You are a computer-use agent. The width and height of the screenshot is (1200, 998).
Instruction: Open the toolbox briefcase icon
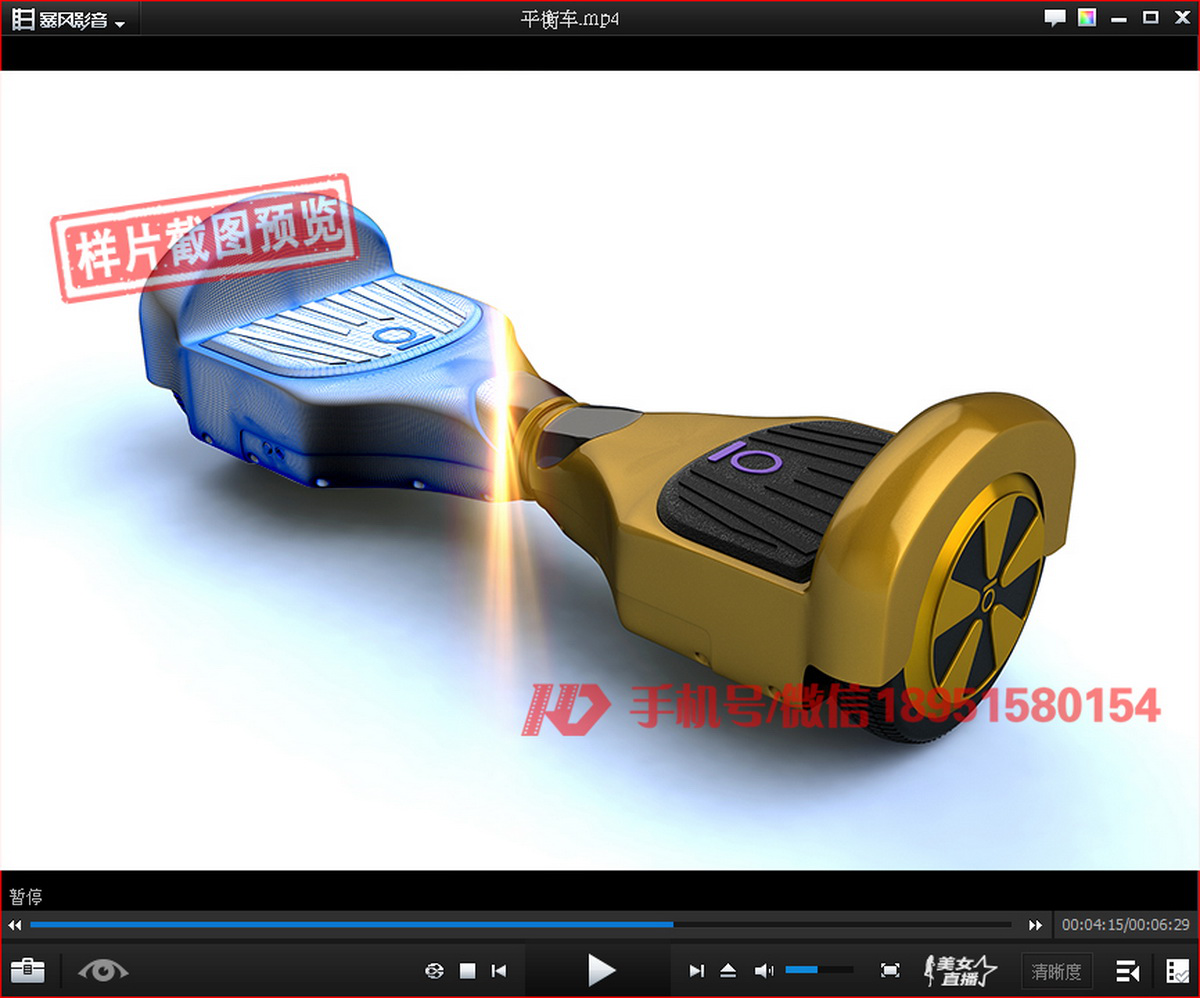28,970
